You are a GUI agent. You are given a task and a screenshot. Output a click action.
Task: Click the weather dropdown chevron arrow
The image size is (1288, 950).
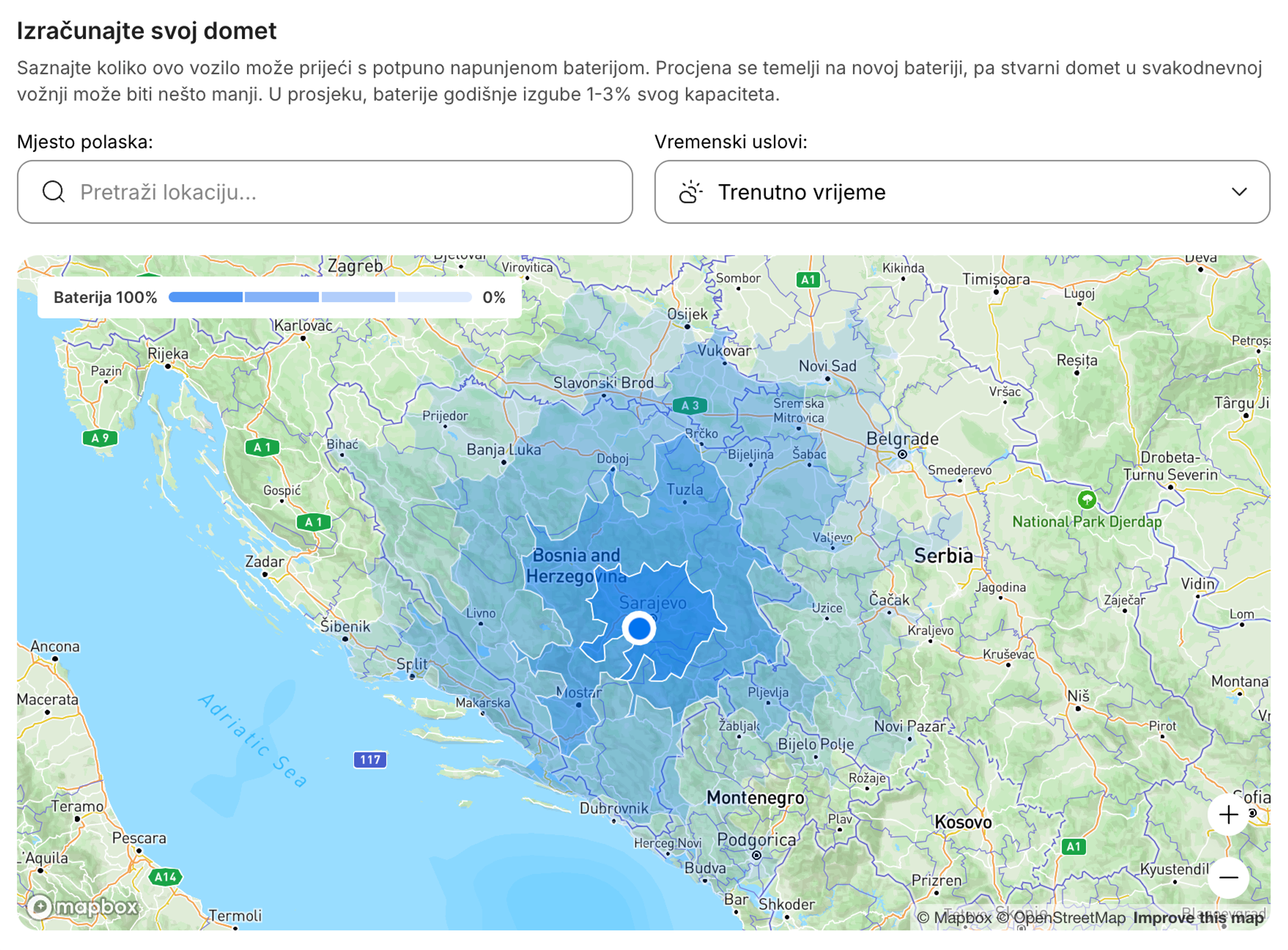(x=1239, y=192)
